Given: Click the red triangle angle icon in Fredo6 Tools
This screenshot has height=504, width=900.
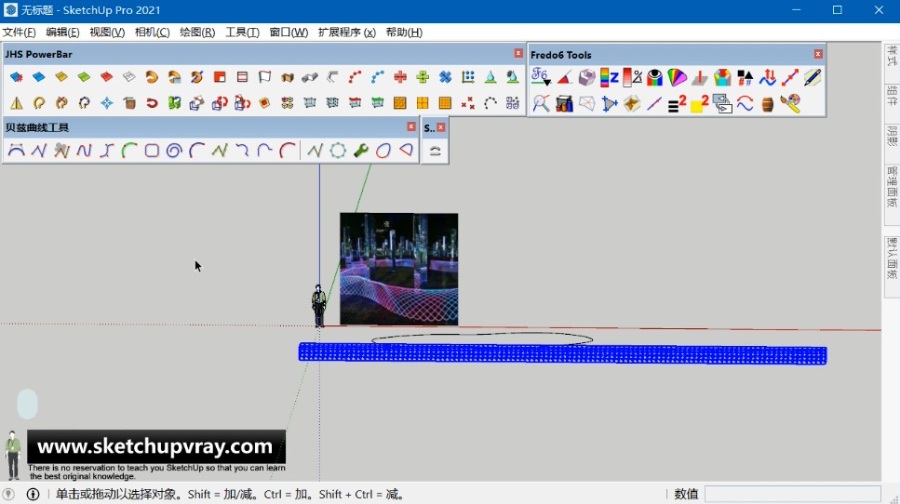Looking at the screenshot, I should (564, 77).
